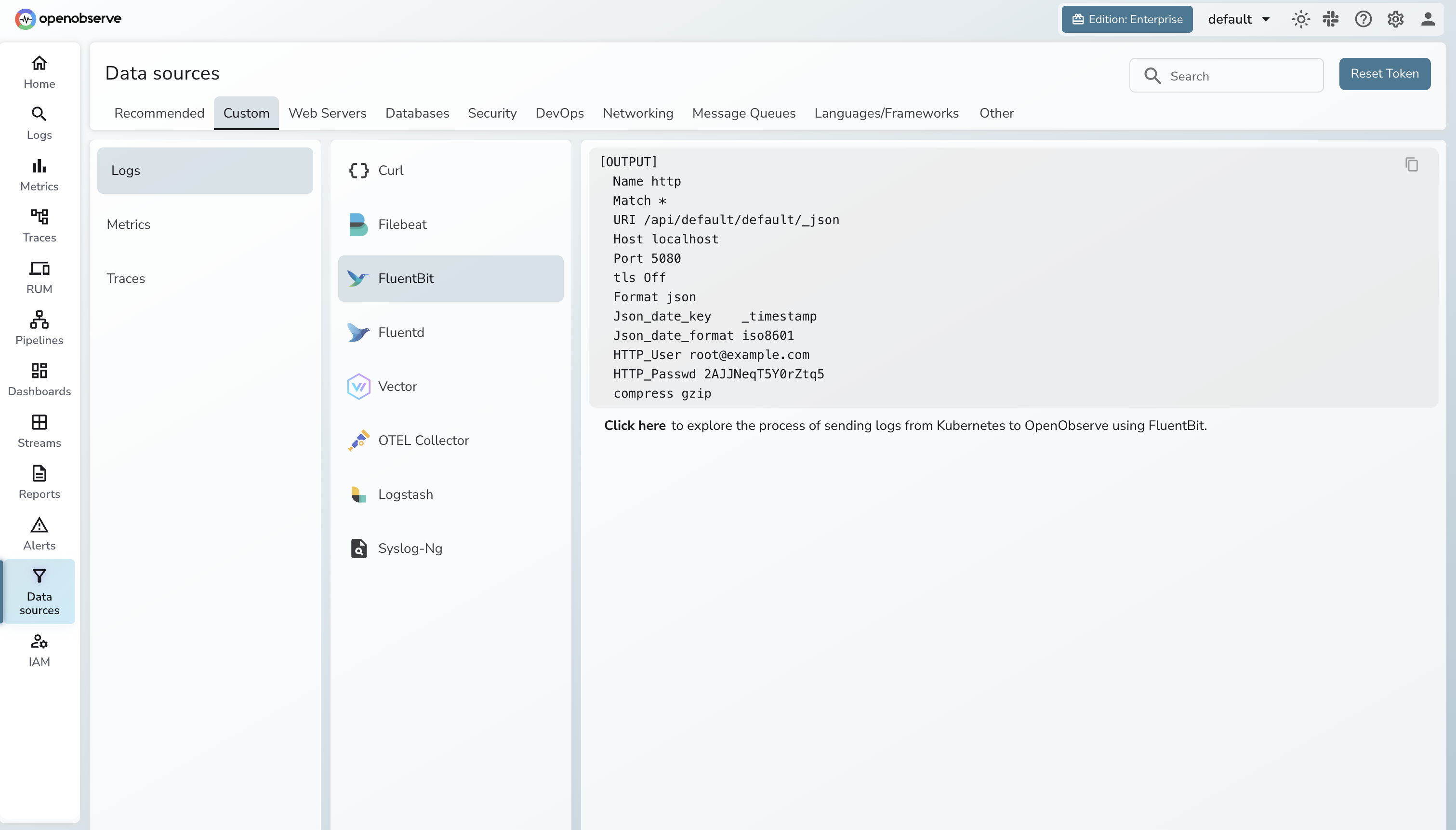Follow the Click here Kubernetes FluentBit link
1456x830 pixels.
point(635,425)
